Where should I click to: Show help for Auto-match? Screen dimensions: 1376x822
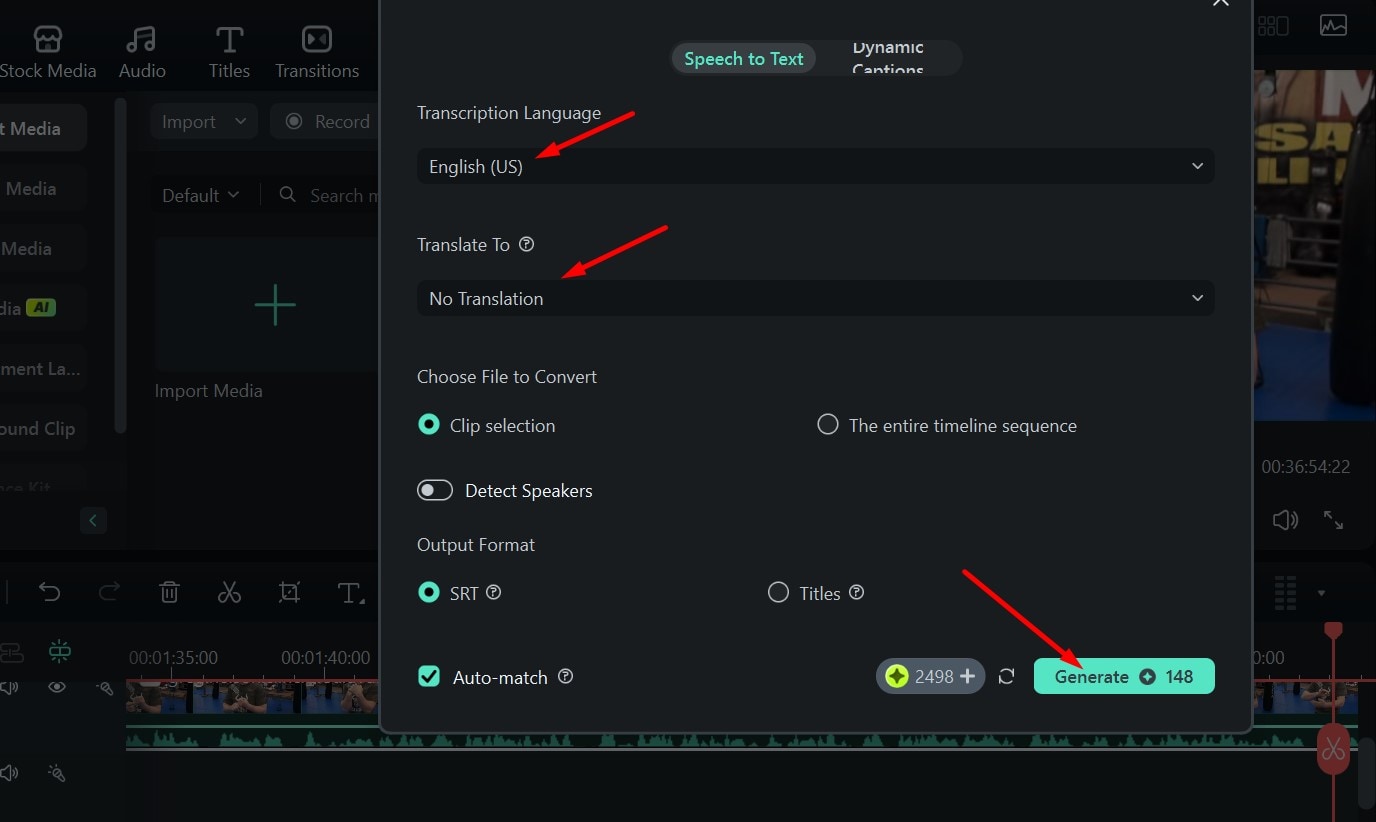tap(565, 676)
